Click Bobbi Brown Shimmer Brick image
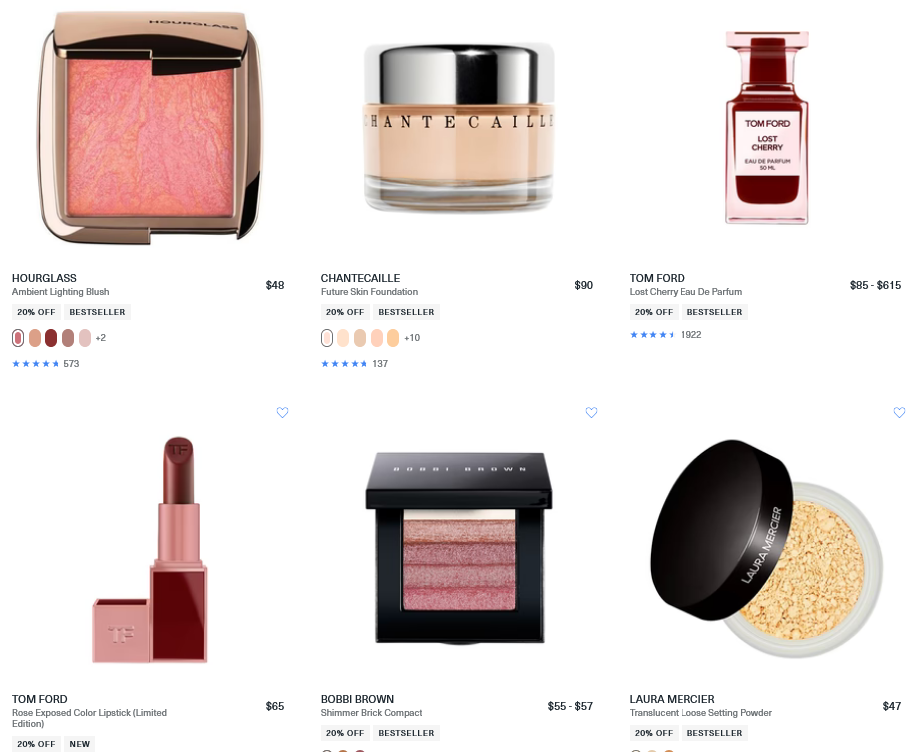 click(459, 547)
